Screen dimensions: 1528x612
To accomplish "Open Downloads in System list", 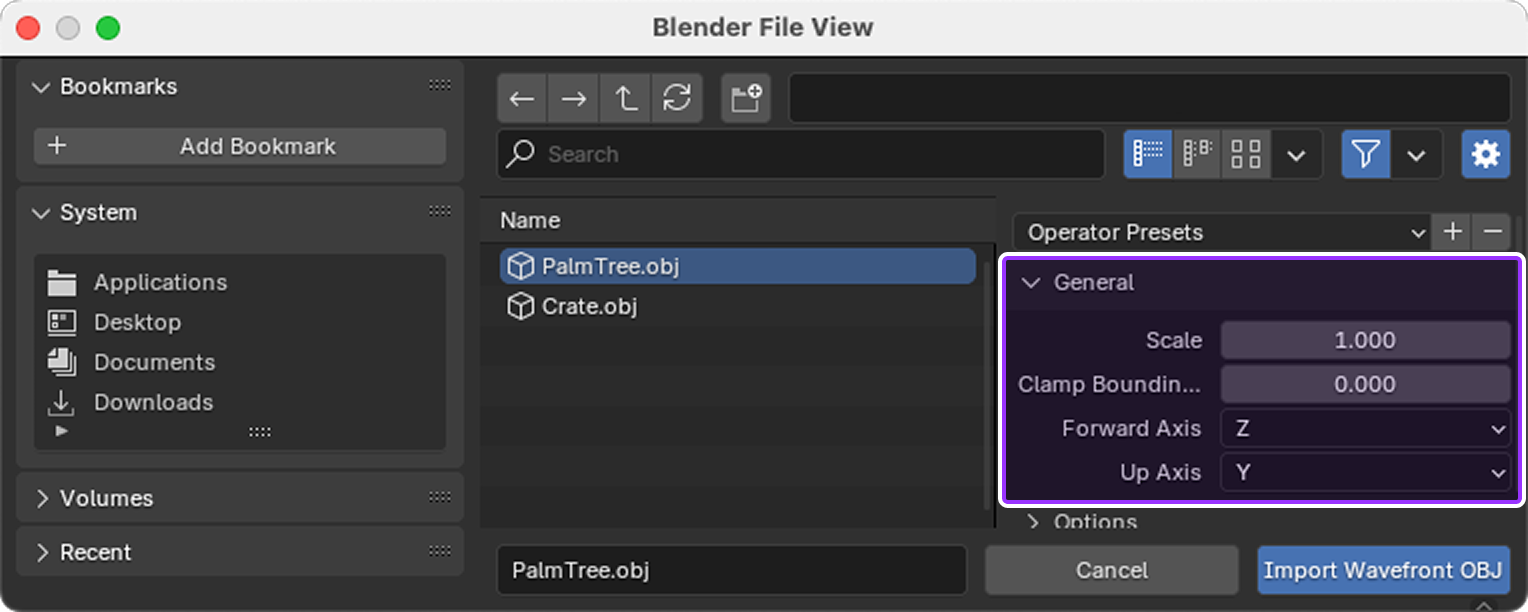I will click(x=154, y=402).
